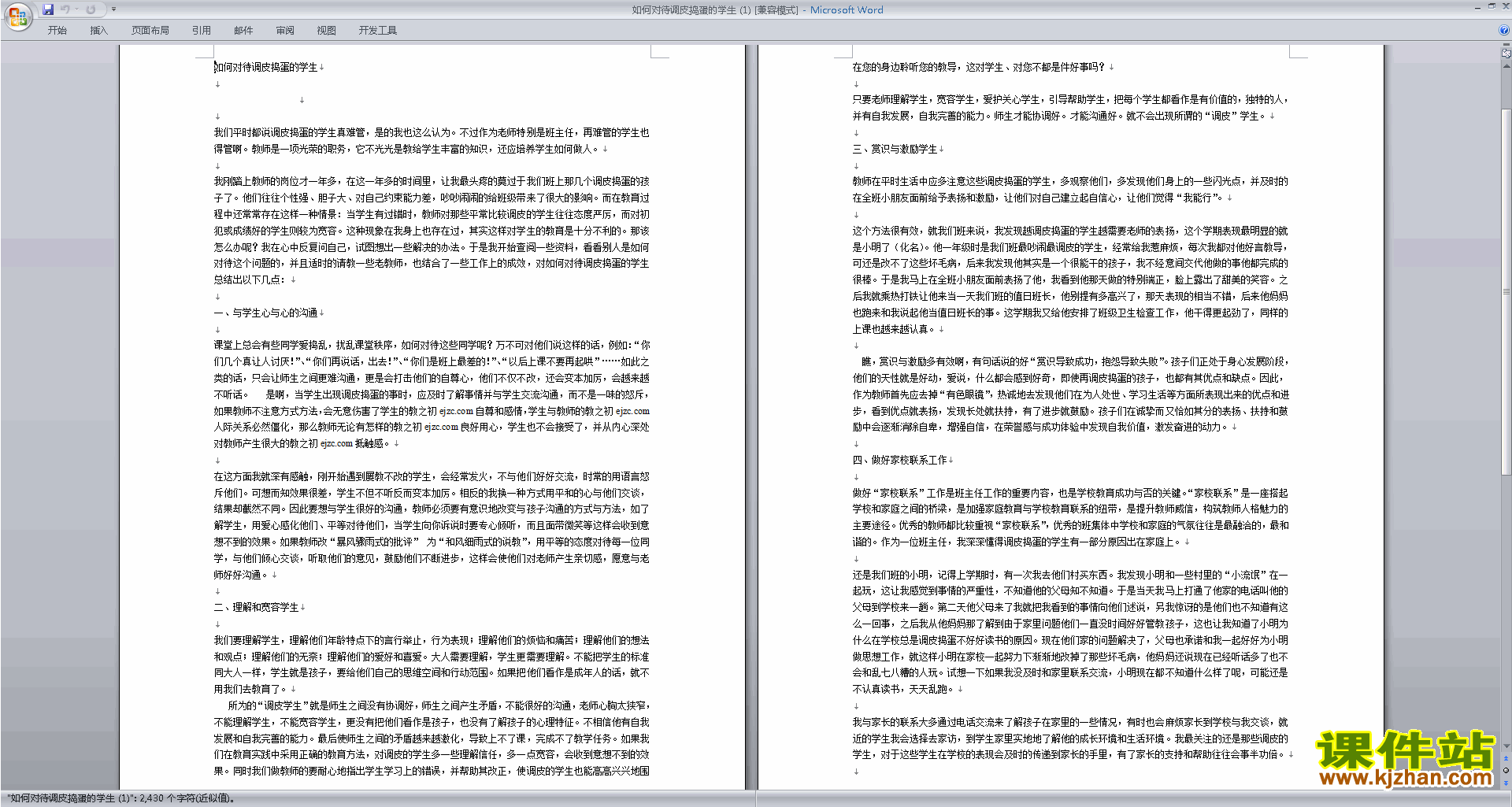Image resolution: width=1512 pixels, height=807 pixels.
Task: Open the Undo history dropdown arrow
Action: pyautogui.click(x=76, y=9)
